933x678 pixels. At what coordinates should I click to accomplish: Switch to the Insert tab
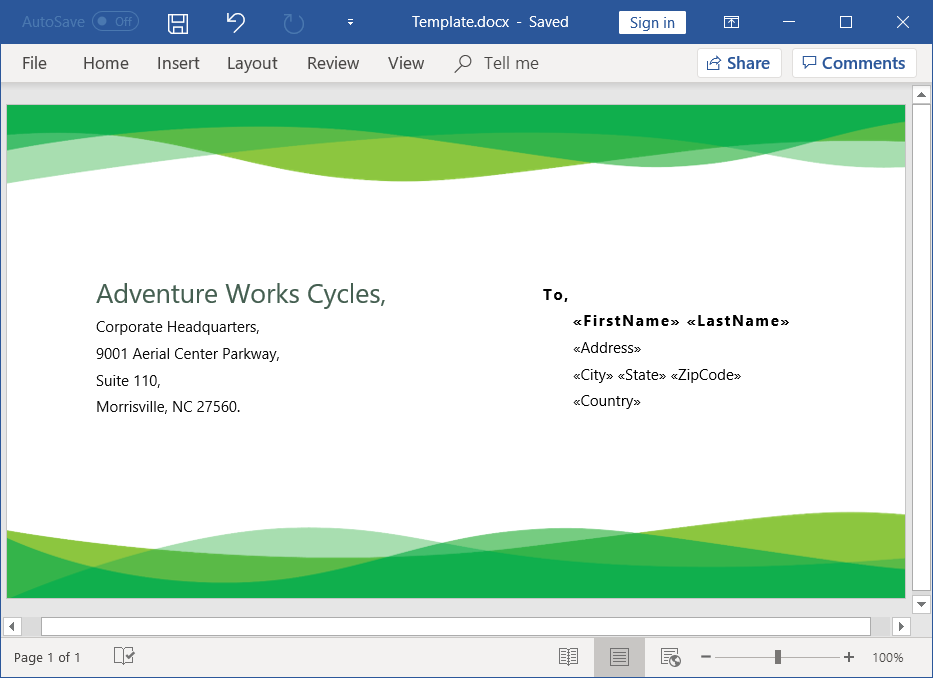tap(178, 63)
